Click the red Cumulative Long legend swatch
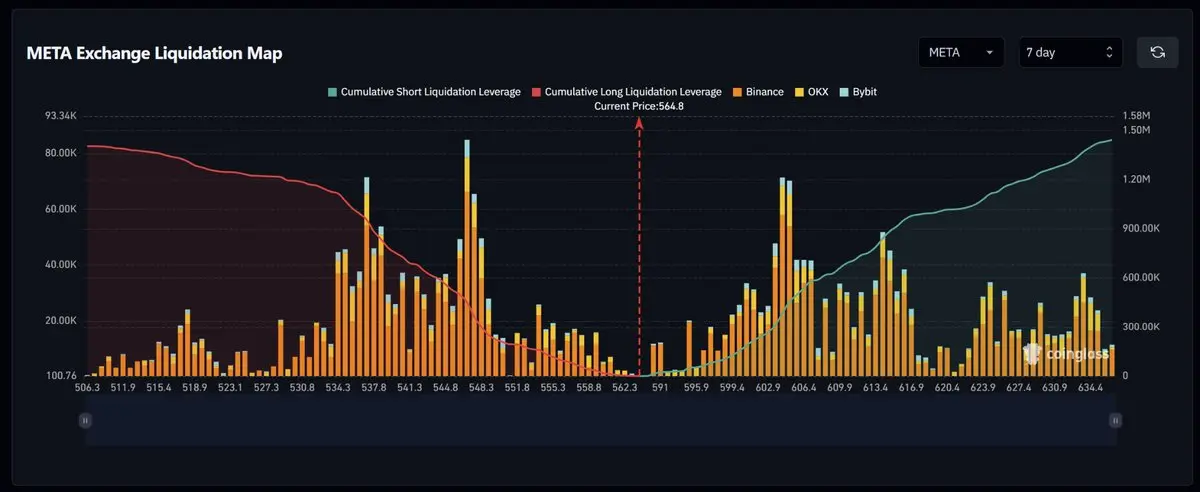The width and height of the screenshot is (1200, 492). pos(535,91)
